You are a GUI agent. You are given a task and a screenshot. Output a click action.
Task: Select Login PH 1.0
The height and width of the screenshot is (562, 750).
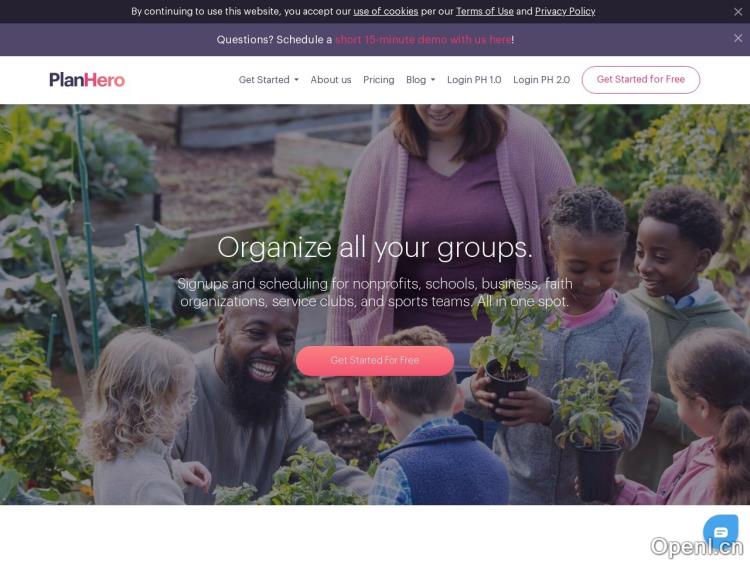click(x=474, y=80)
